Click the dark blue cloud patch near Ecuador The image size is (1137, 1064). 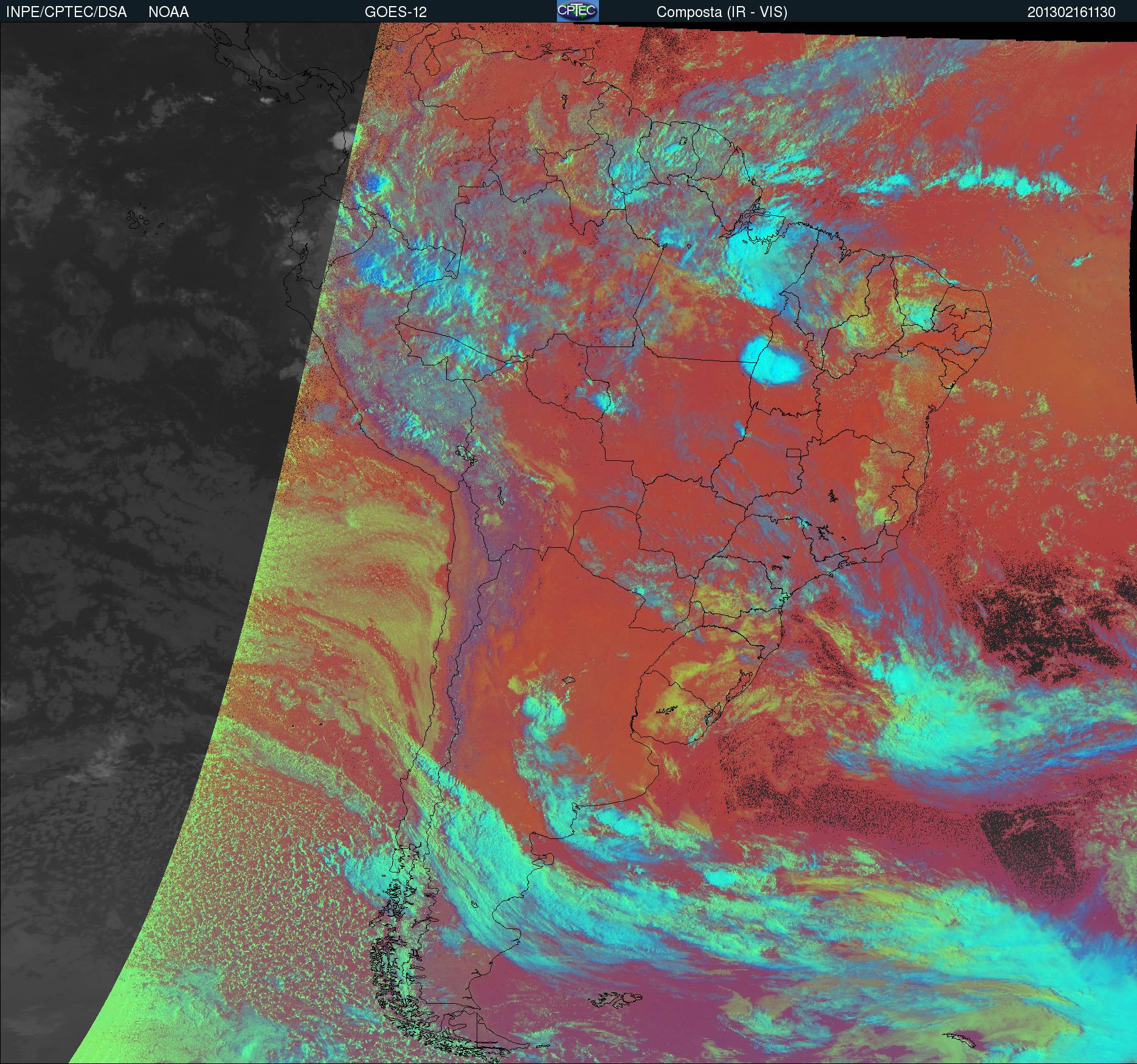[x=375, y=182]
